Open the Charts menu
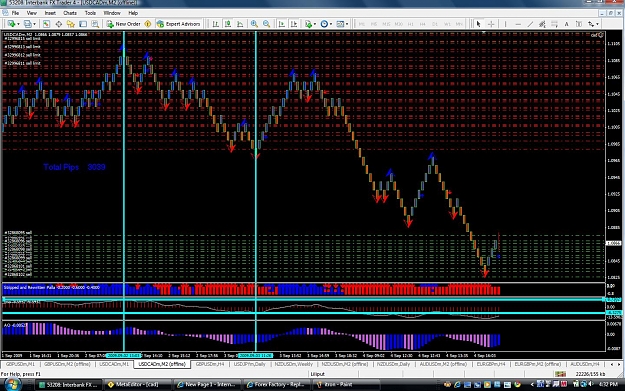625x391 pixels. 70,13
